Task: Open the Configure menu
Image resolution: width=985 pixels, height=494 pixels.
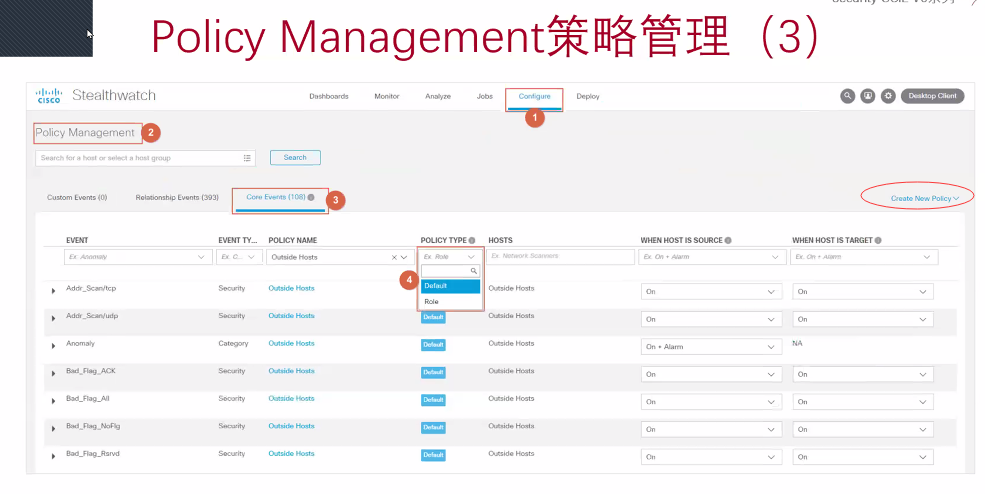Action: click(x=535, y=96)
